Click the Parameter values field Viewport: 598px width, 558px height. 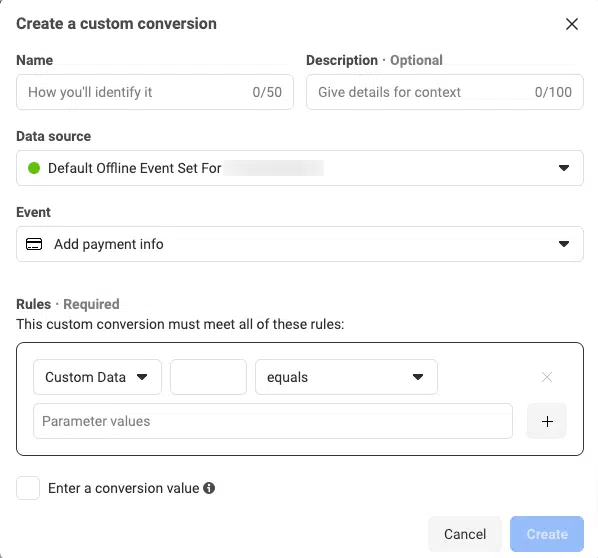(273, 421)
